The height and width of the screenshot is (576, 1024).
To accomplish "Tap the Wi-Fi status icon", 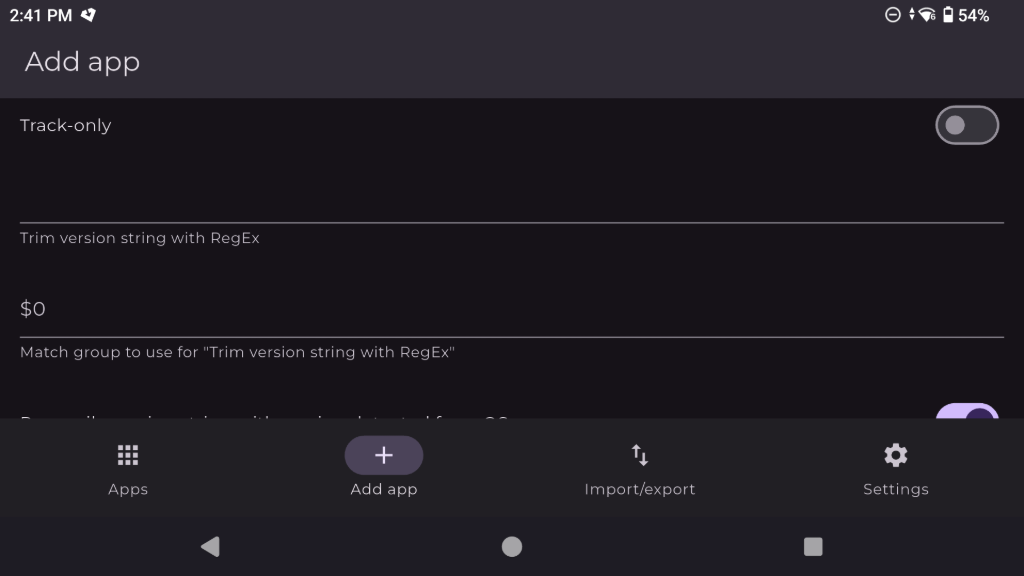I will coord(926,15).
